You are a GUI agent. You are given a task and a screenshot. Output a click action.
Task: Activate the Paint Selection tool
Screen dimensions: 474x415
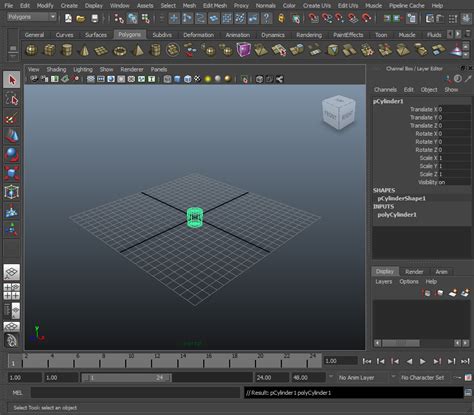[12, 118]
